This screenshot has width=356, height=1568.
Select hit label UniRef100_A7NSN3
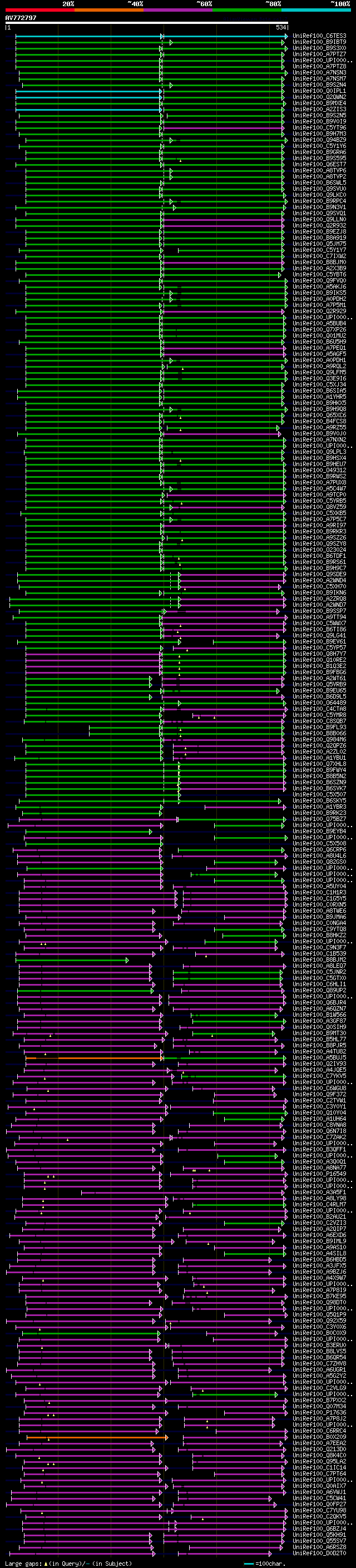click(x=319, y=72)
